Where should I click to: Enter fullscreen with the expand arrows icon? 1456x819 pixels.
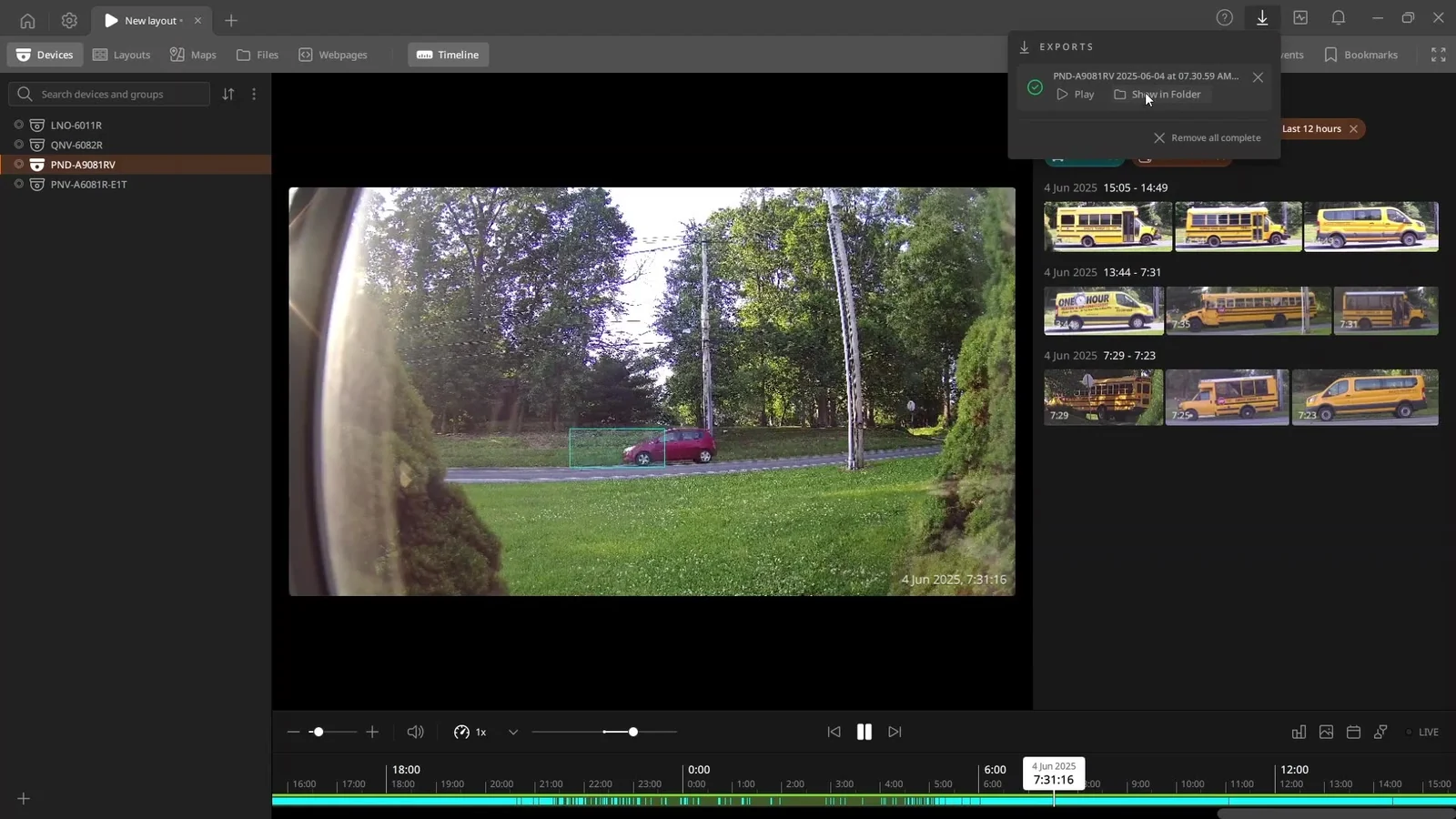[1439, 55]
